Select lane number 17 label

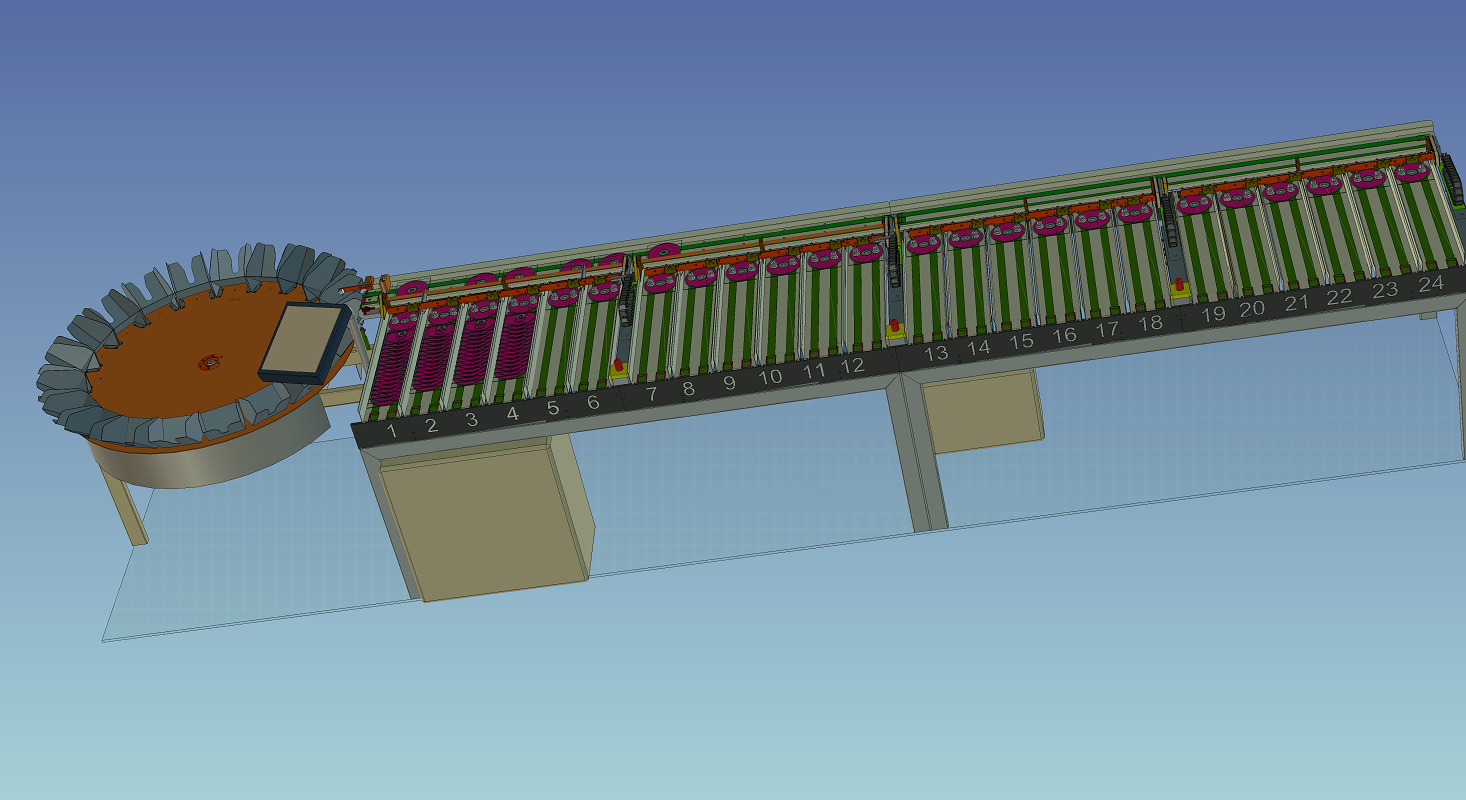point(1106,329)
